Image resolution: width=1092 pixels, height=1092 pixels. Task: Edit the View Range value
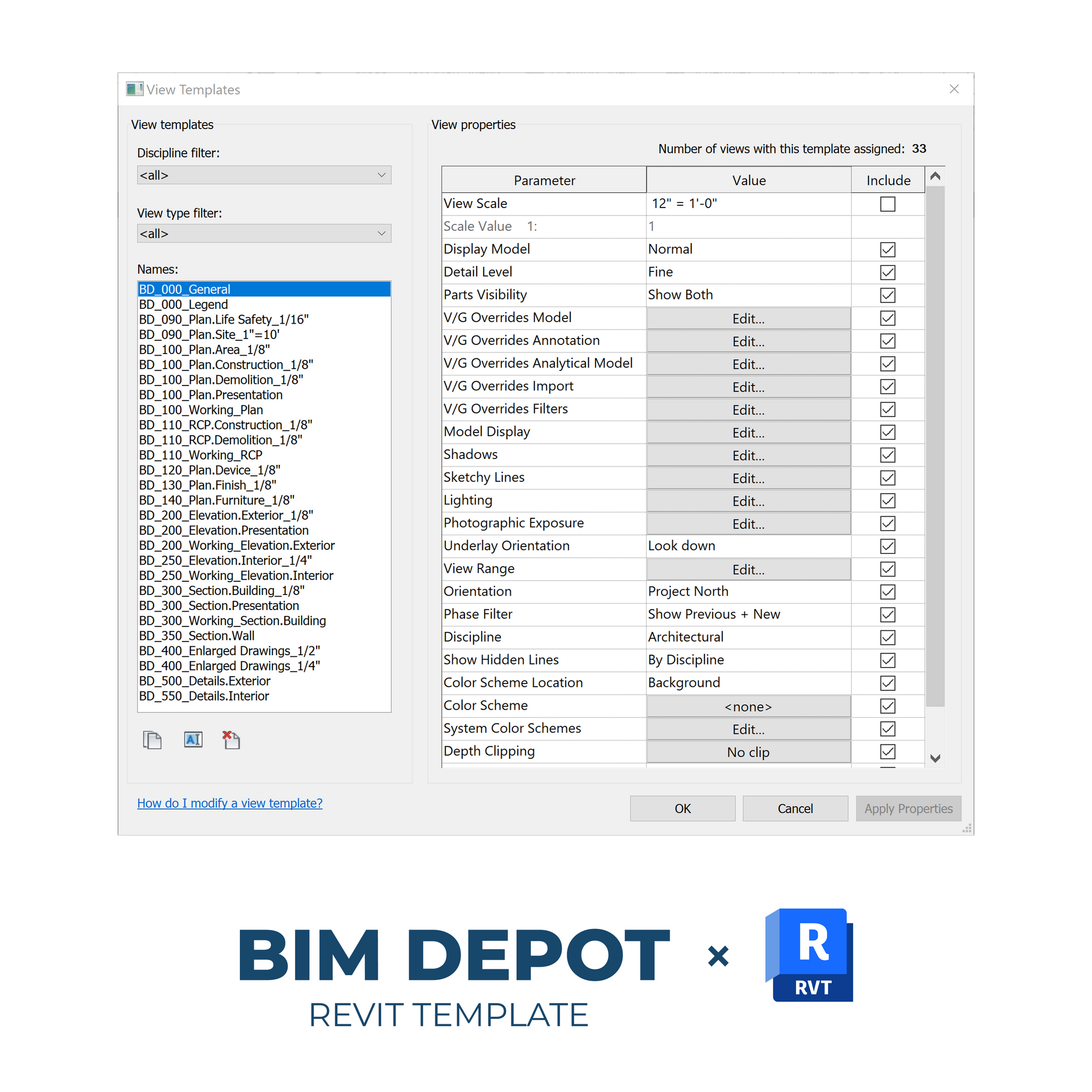[748, 569]
